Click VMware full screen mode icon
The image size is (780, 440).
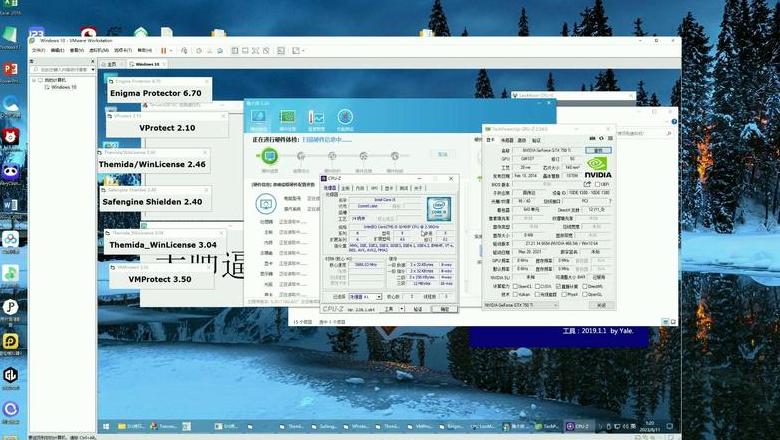pyautogui.click(x=255, y=50)
